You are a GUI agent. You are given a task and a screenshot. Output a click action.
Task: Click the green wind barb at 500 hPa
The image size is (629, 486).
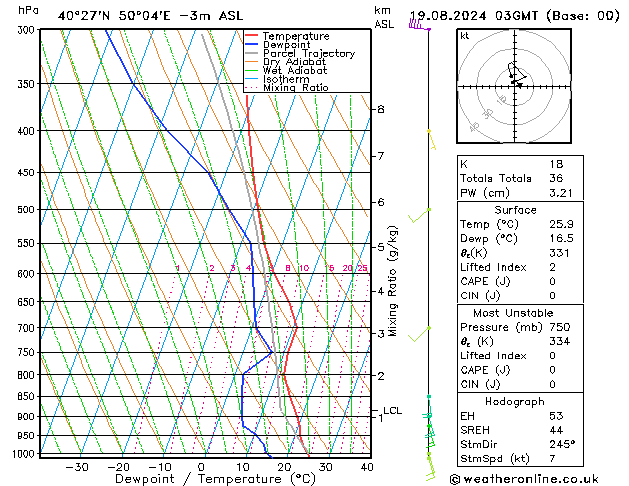419,215
